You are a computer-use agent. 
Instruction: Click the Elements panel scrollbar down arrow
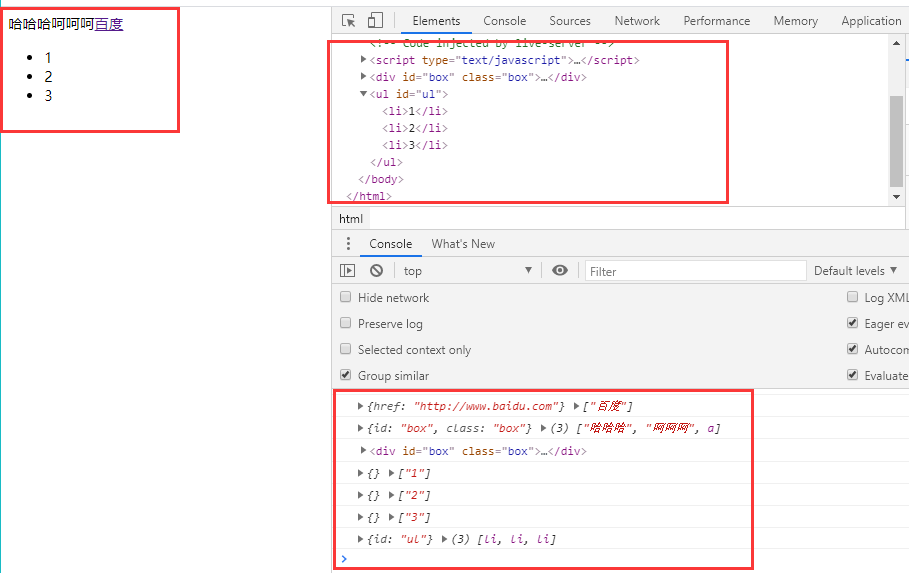pyautogui.click(x=896, y=197)
